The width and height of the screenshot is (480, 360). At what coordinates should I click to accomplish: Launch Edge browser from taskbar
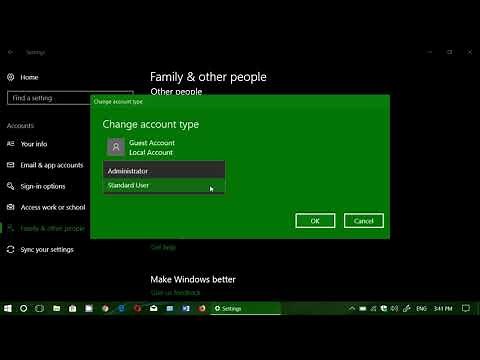tap(121, 308)
